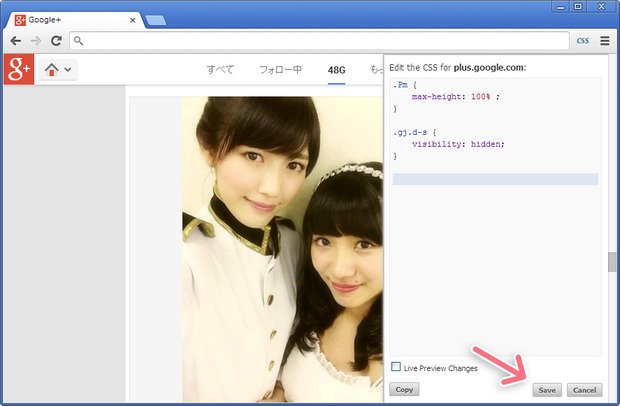Viewport: 620px width, 406px height.
Task: Switch to the フォロー中 stream tab
Action: [280, 70]
